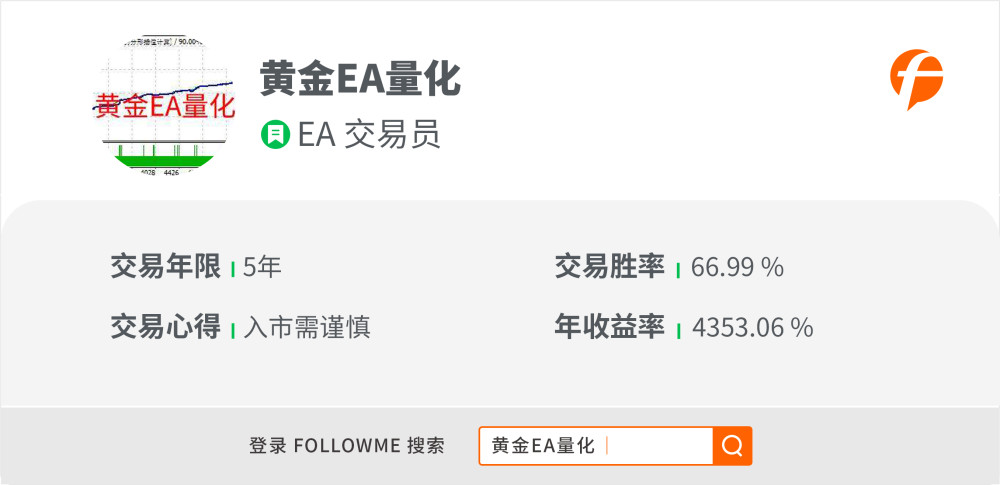The width and height of the screenshot is (1000, 485).
Task: Click the 黄金EA量化 profile title
Action: (x=360, y=79)
